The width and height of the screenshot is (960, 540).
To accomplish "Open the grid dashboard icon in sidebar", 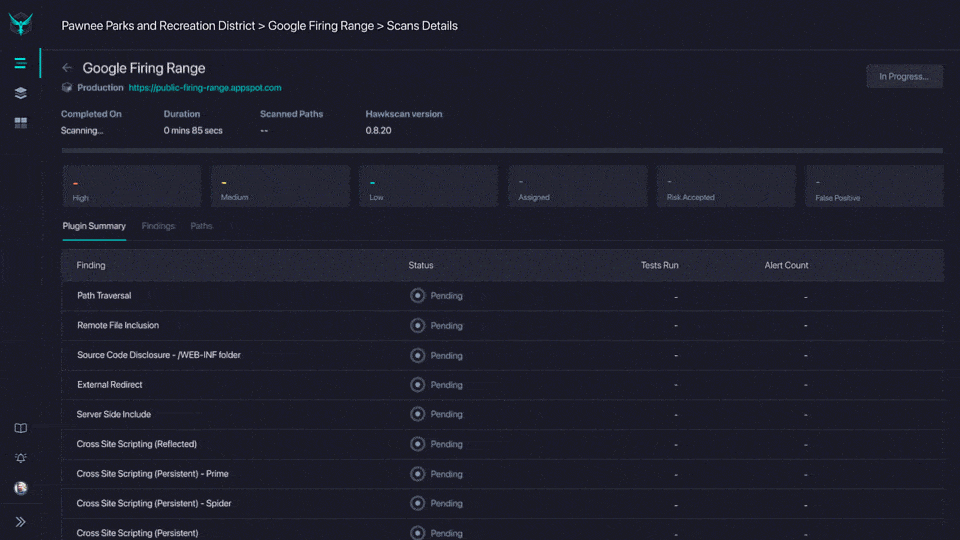I will click(x=21, y=122).
